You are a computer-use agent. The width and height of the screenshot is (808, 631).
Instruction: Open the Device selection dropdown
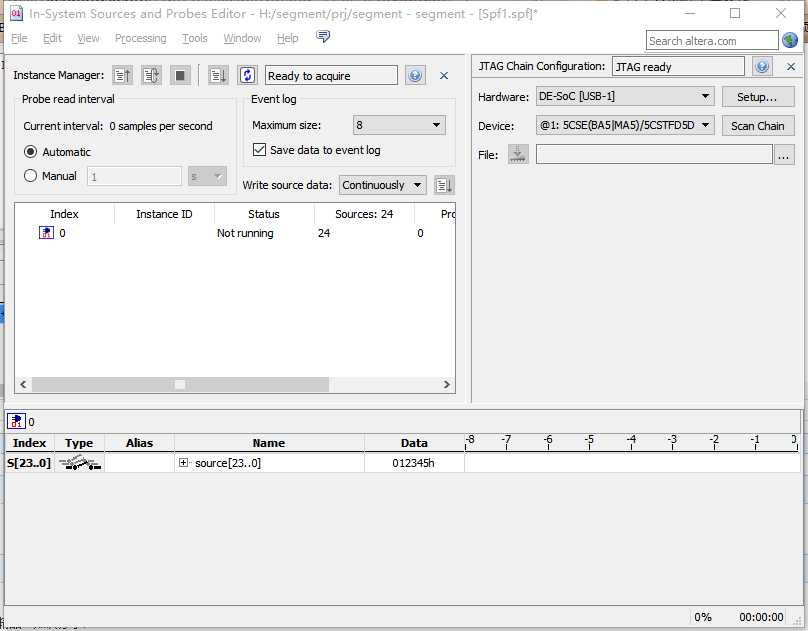pos(625,125)
